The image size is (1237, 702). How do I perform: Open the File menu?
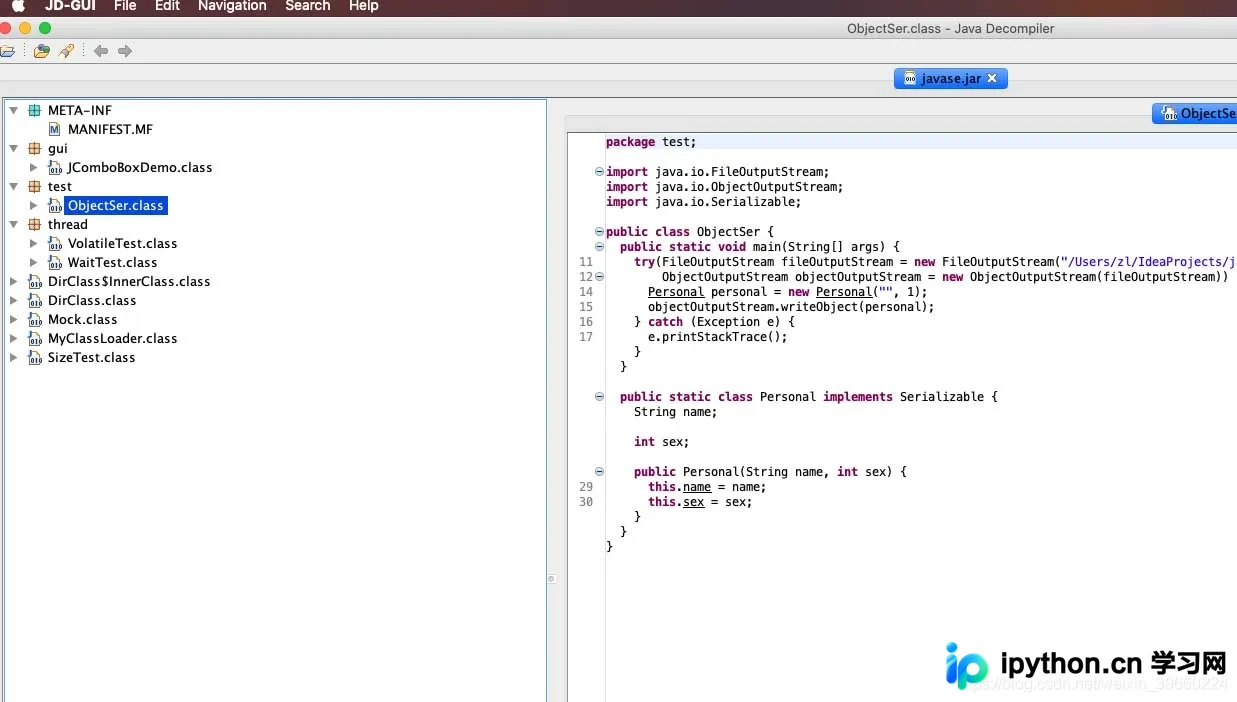(x=125, y=6)
